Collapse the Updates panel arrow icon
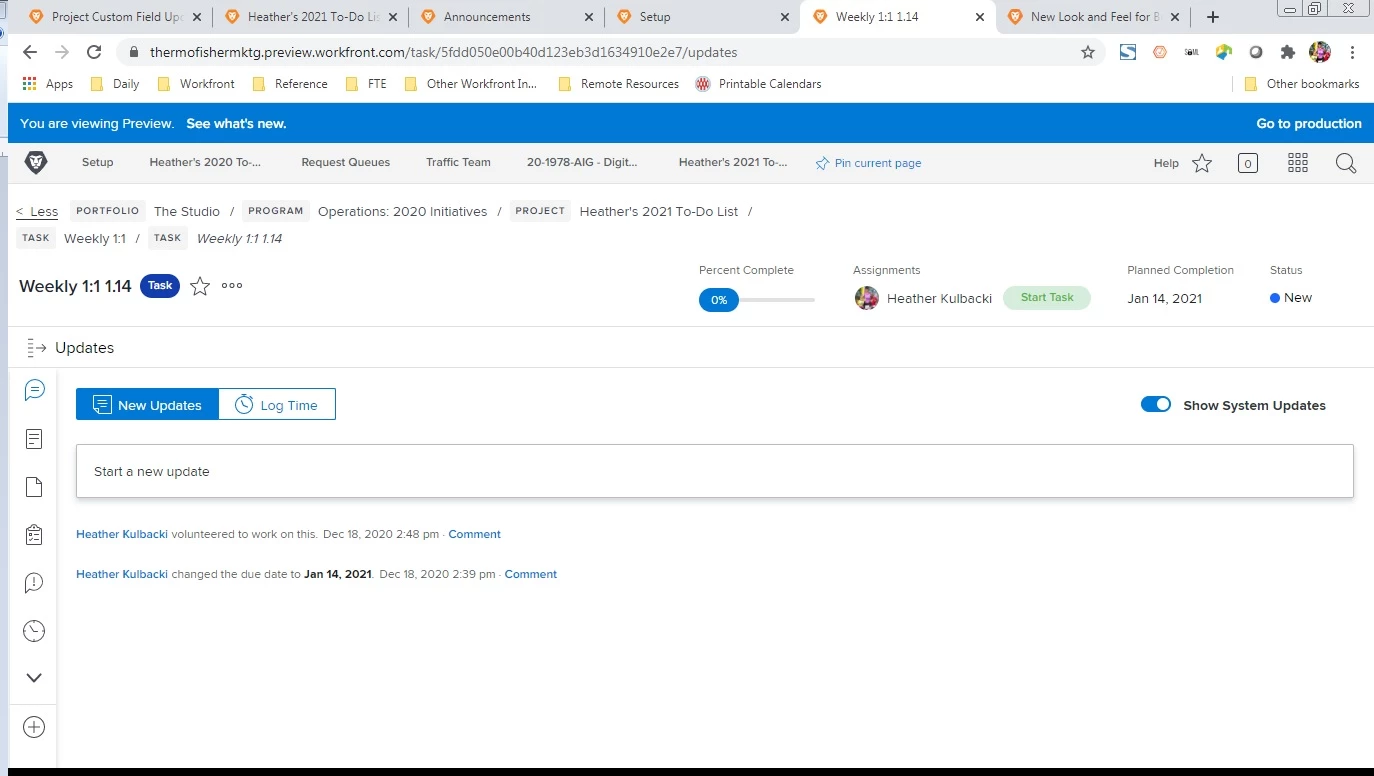Image resolution: width=1374 pixels, height=776 pixels. click(x=37, y=348)
